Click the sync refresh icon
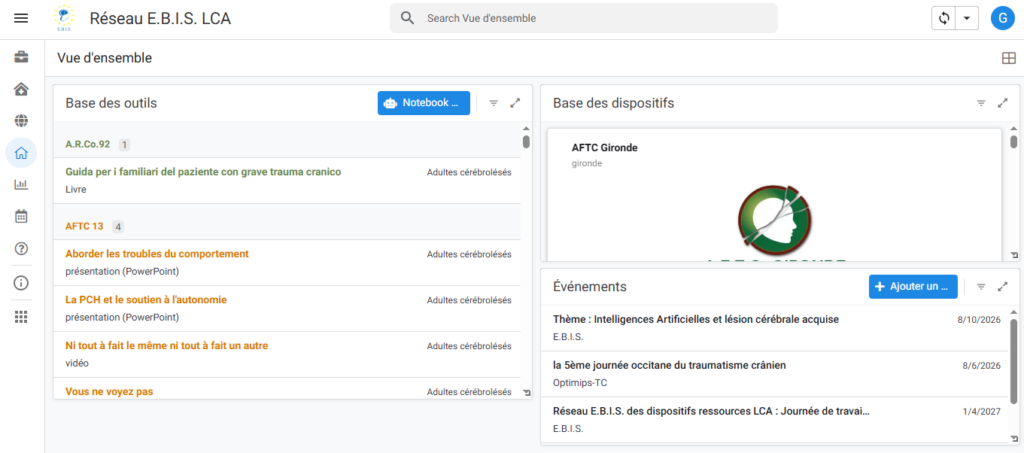 tap(943, 18)
